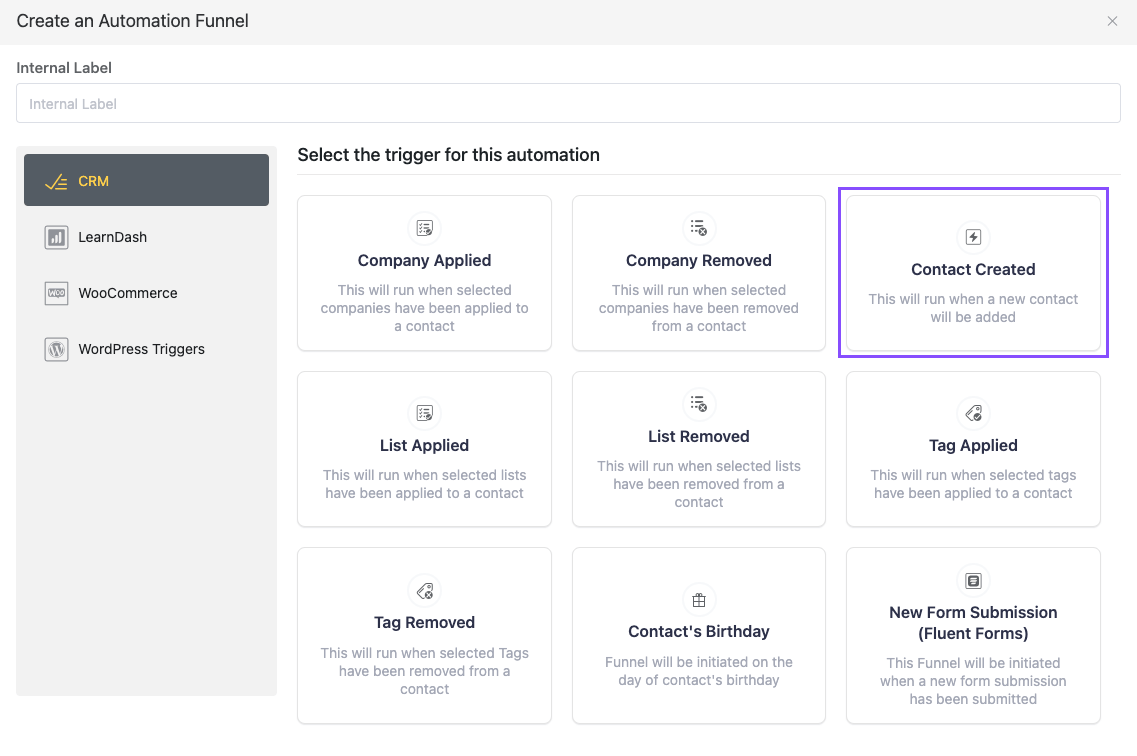Click the Tag Applied tag icon

pyautogui.click(x=973, y=413)
